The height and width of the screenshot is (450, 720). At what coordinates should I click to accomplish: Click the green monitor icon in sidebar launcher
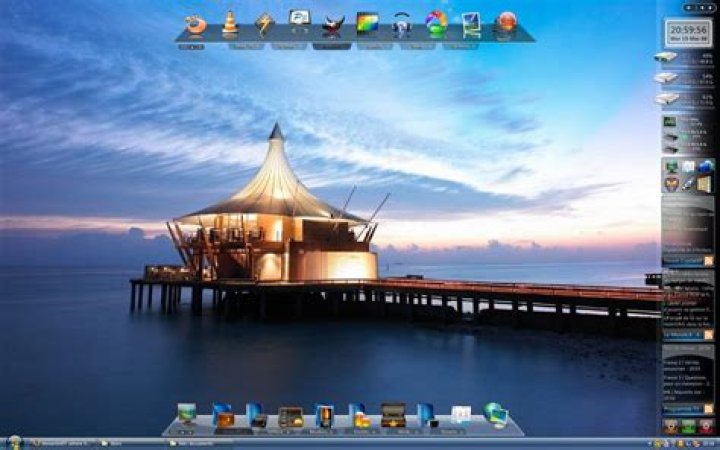[671, 167]
